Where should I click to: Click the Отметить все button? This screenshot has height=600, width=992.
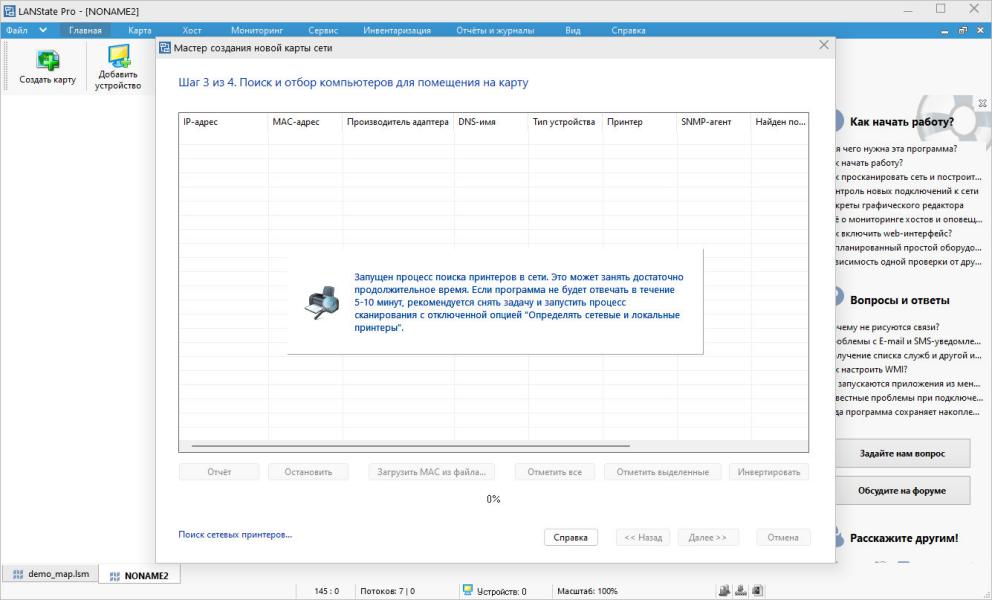pos(555,472)
